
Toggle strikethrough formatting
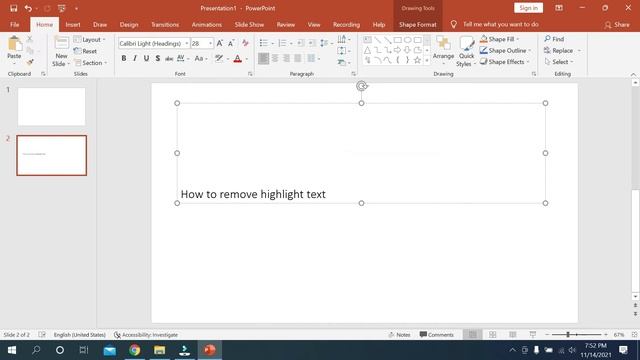click(x=169, y=58)
